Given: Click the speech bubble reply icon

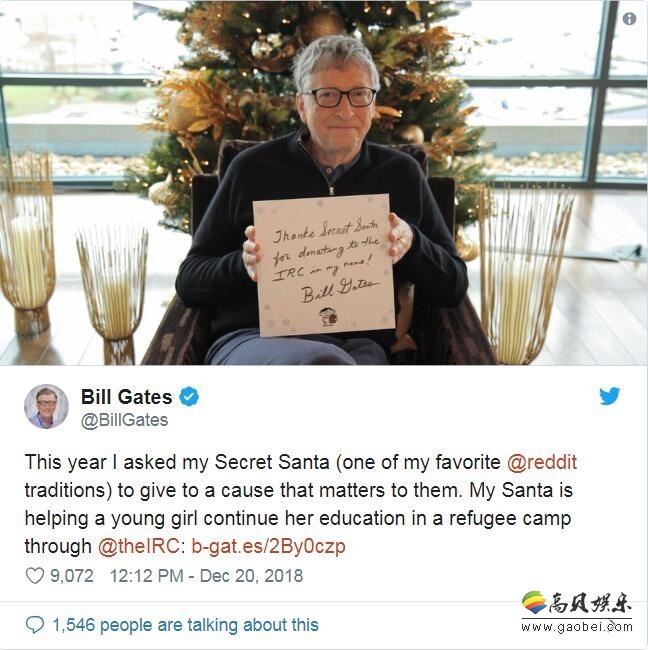Looking at the screenshot, I should pyautogui.click(x=34, y=625).
